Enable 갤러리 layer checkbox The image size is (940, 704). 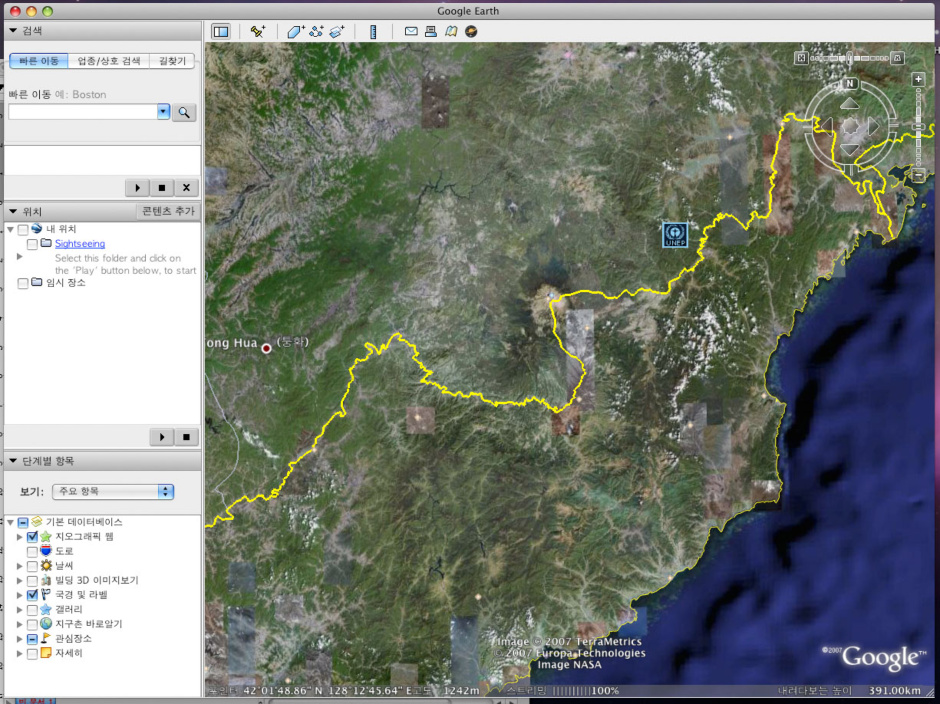point(32,610)
